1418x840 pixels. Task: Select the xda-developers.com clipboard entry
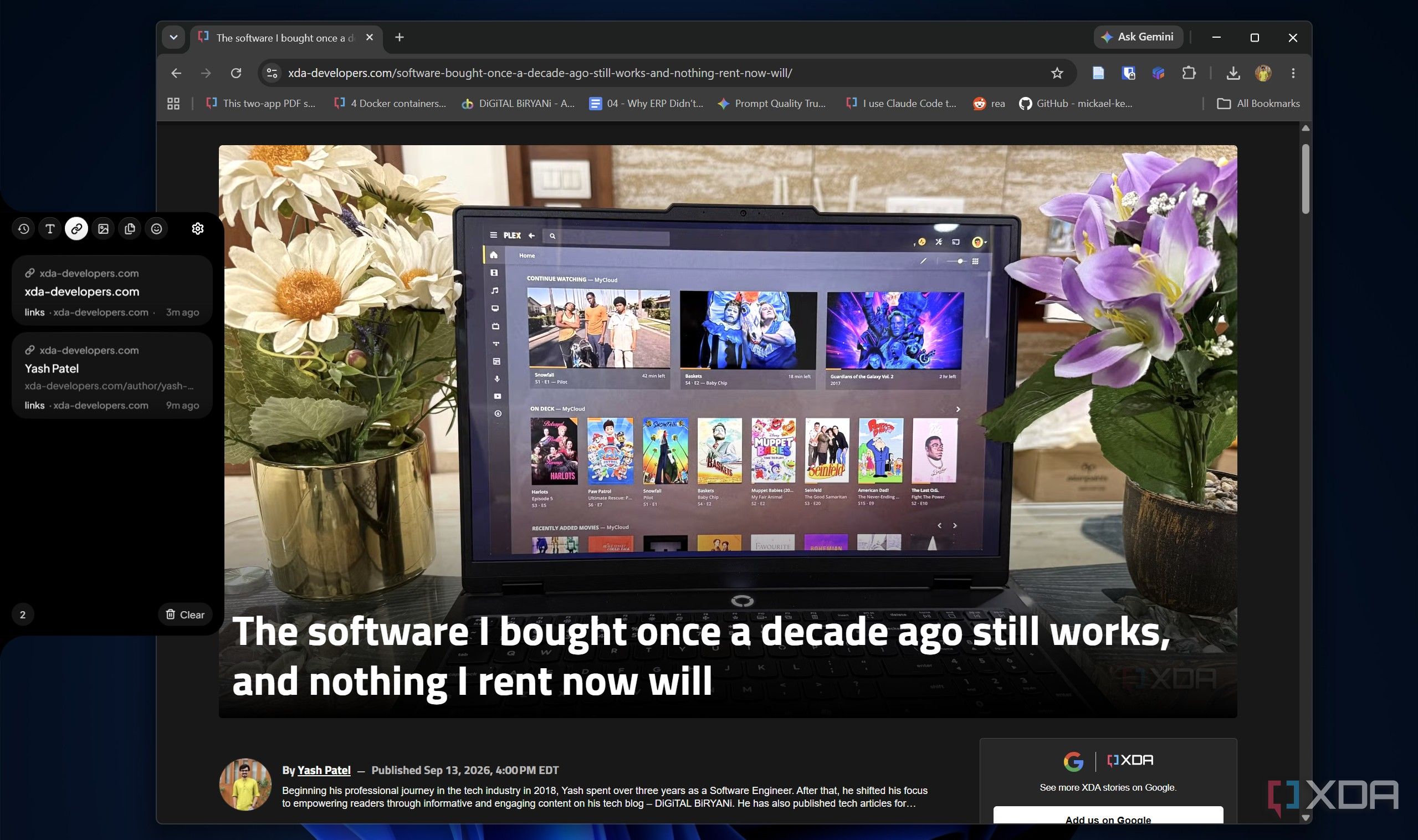112,290
